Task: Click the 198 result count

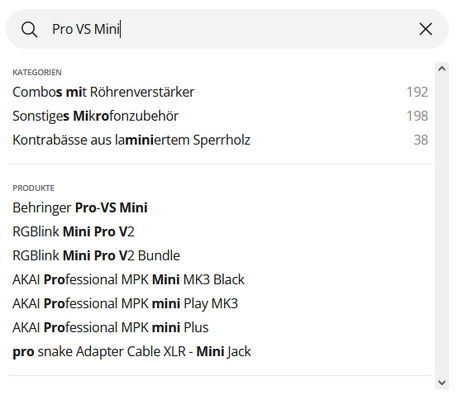Action: click(417, 116)
